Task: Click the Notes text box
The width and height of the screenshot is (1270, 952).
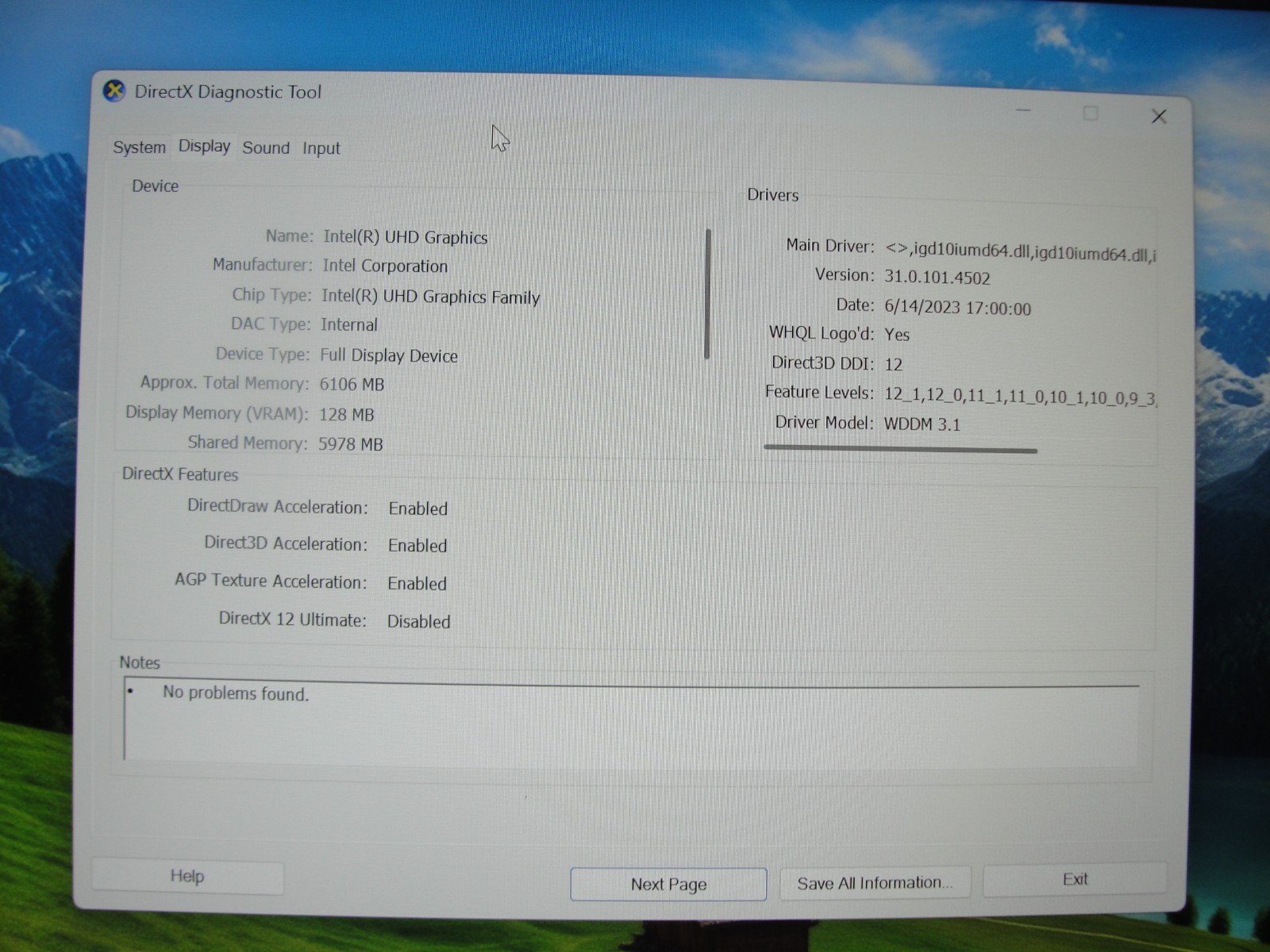Action: 631,722
